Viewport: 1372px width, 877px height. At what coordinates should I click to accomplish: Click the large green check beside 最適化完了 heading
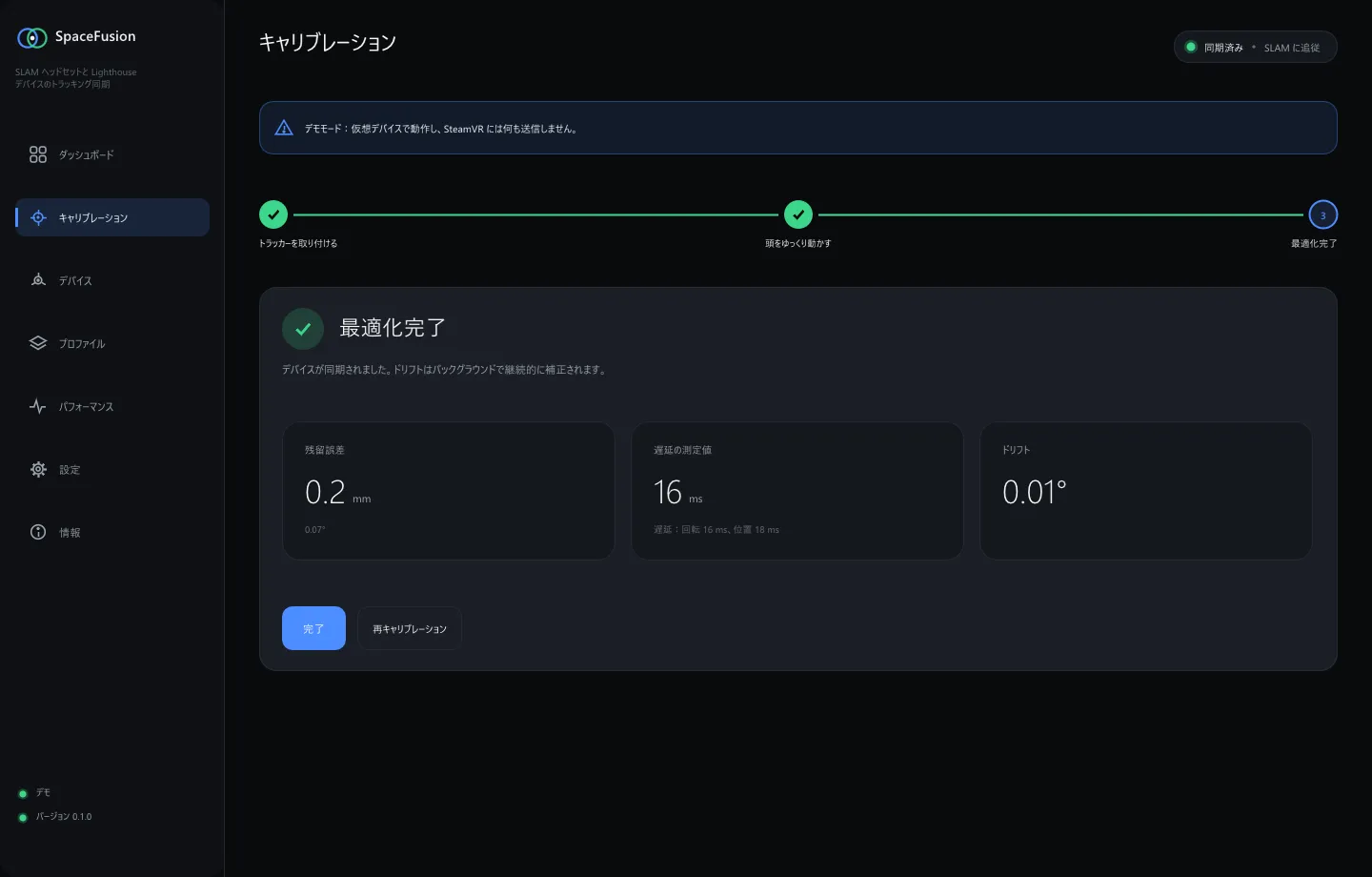click(x=303, y=329)
